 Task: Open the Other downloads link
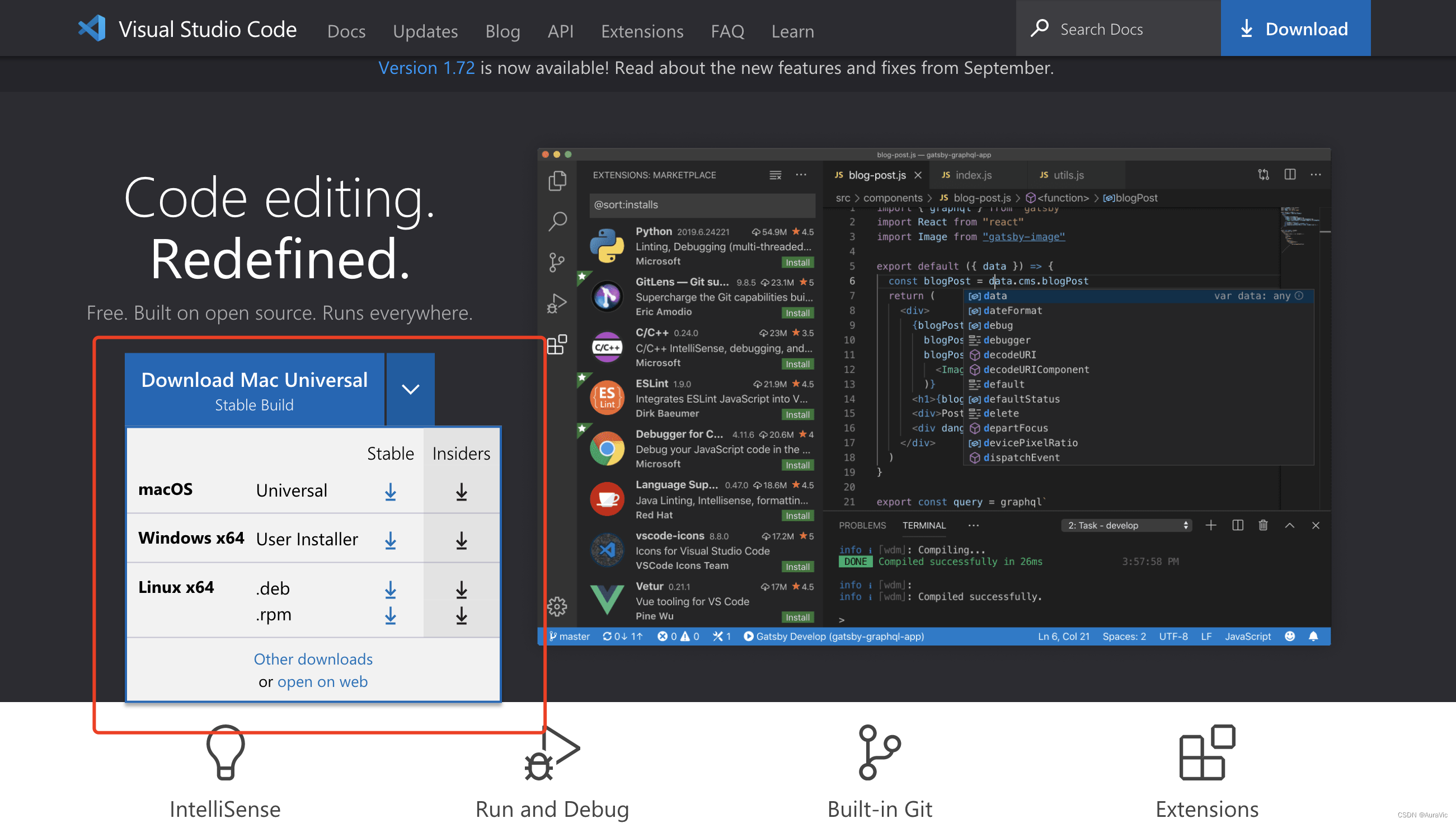coord(313,659)
